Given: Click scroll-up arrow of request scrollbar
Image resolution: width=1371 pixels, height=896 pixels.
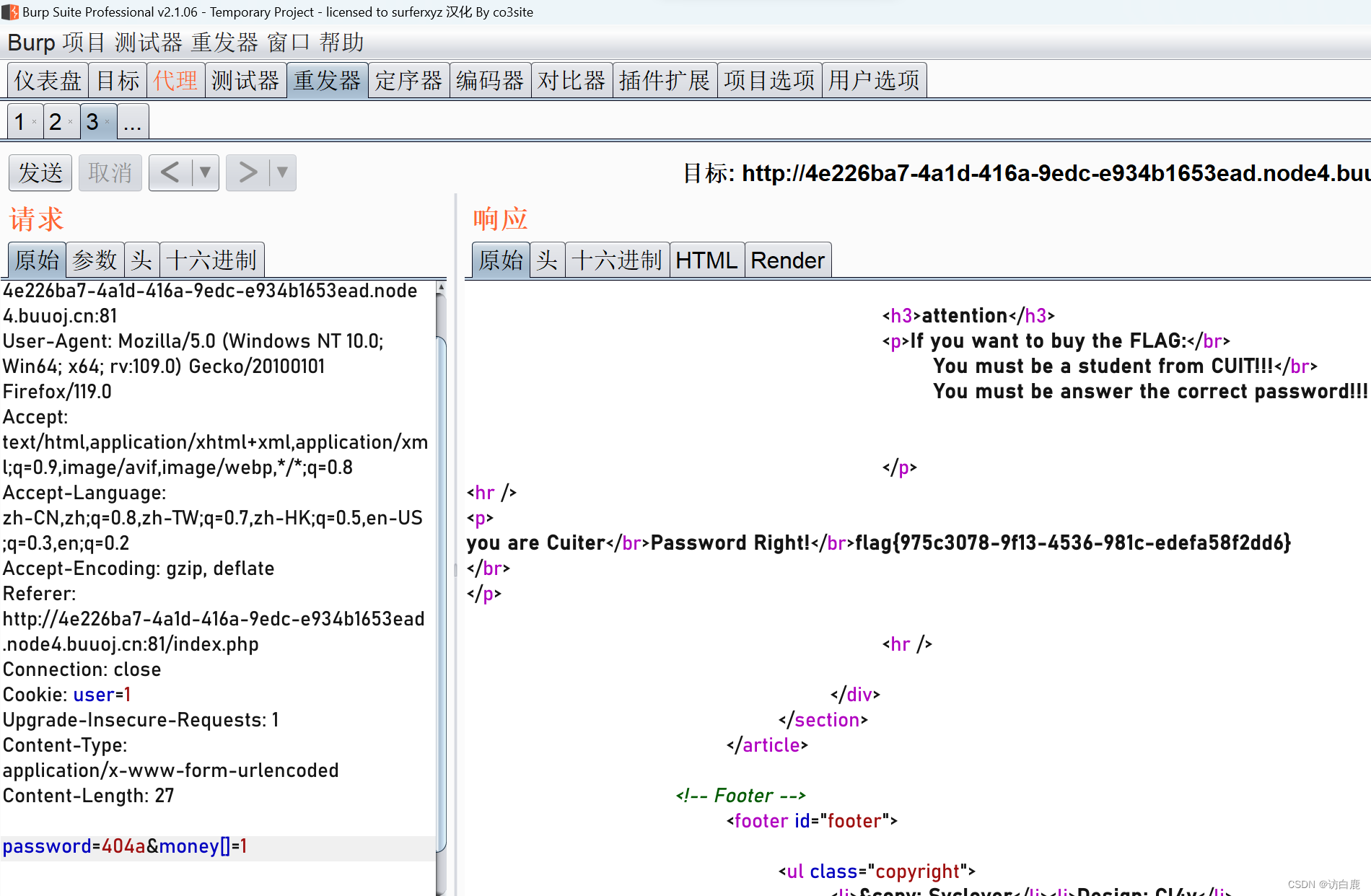Looking at the screenshot, I should (x=441, y=287).
